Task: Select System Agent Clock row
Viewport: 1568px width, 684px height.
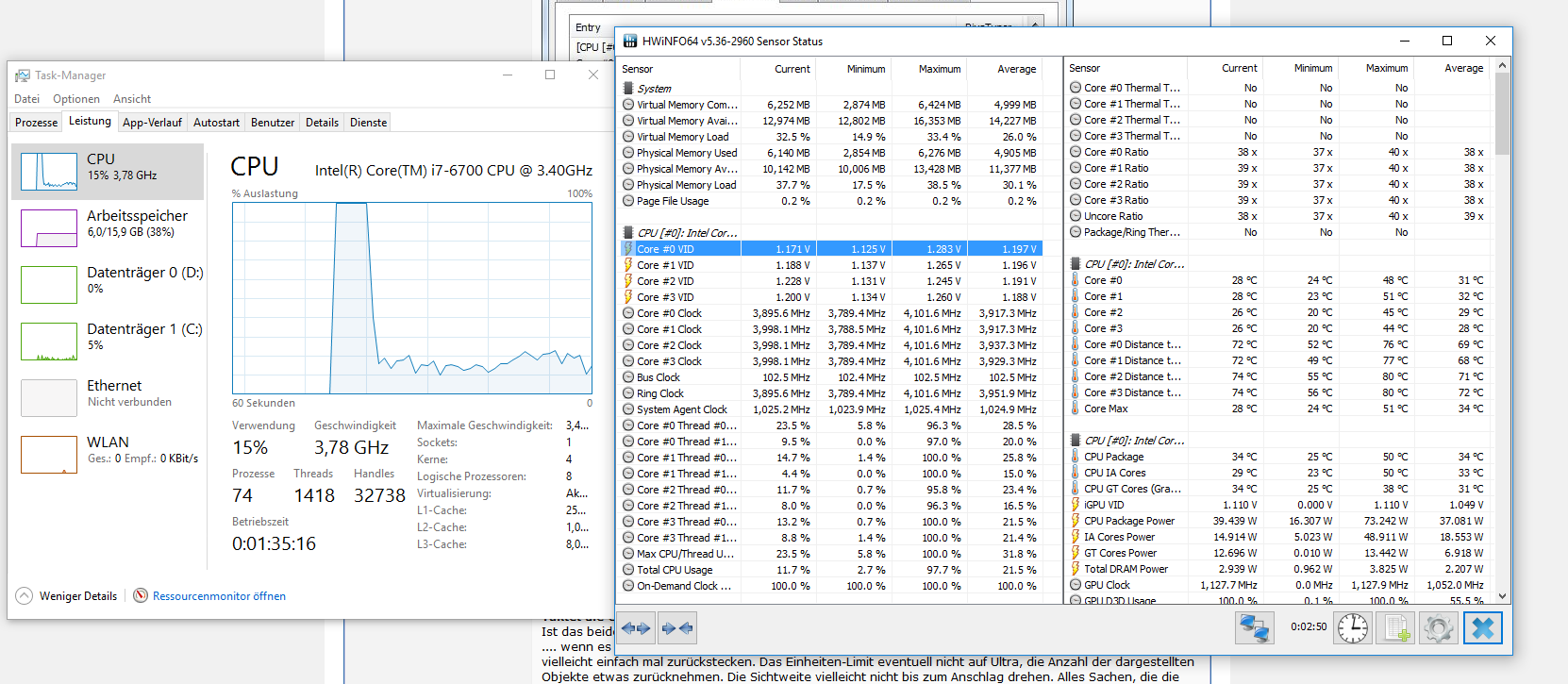Action: (831, 409)
